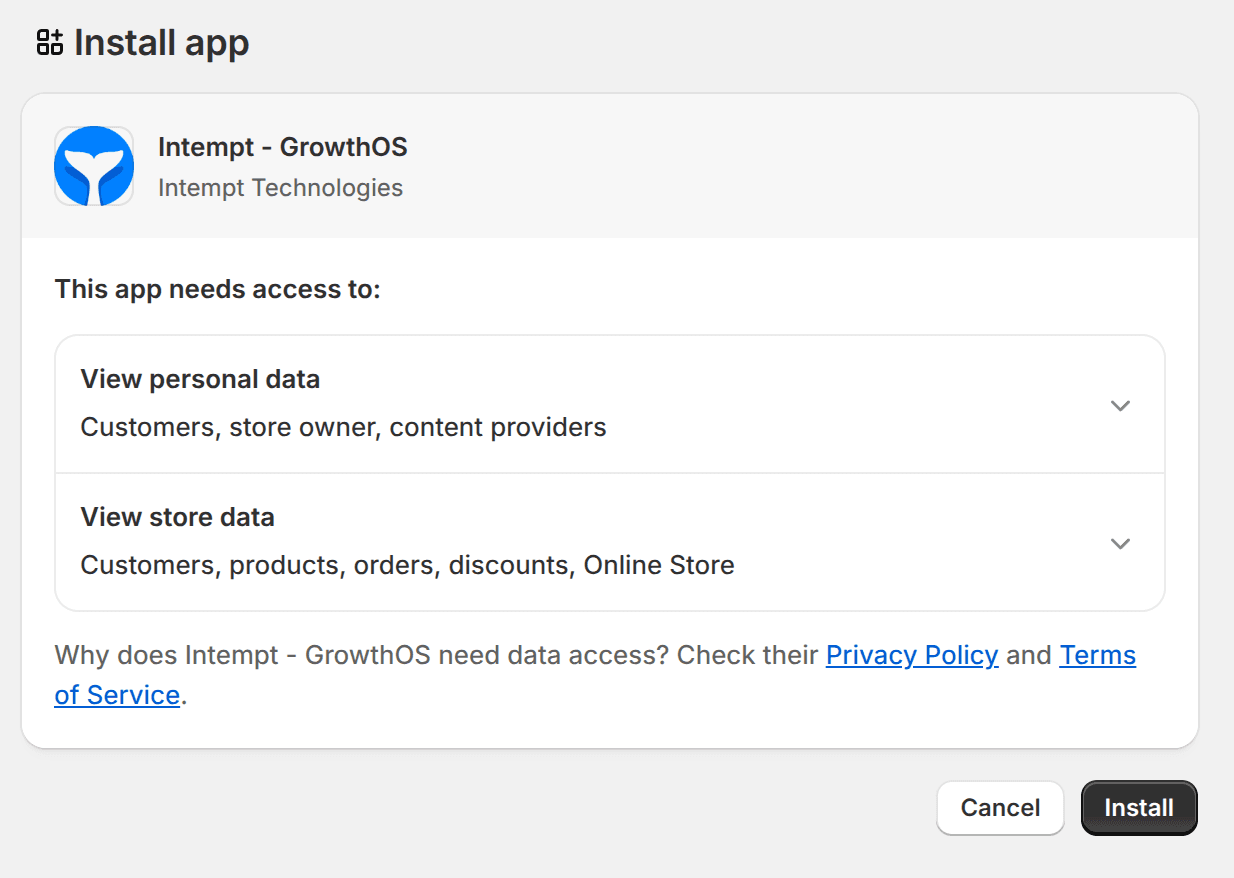1234x878 pixels.
Task: Open the Terms of Service link
Action: click(595, 675)
